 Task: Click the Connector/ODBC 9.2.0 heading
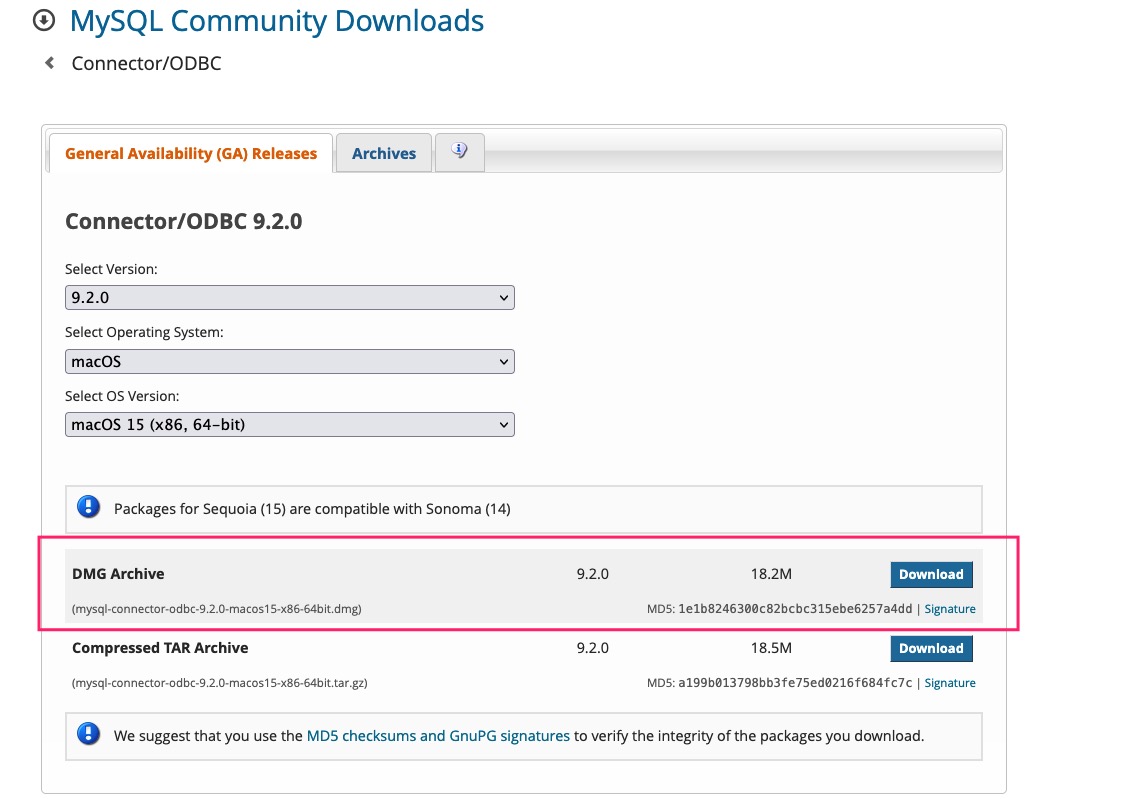click(x=183, y=221)
